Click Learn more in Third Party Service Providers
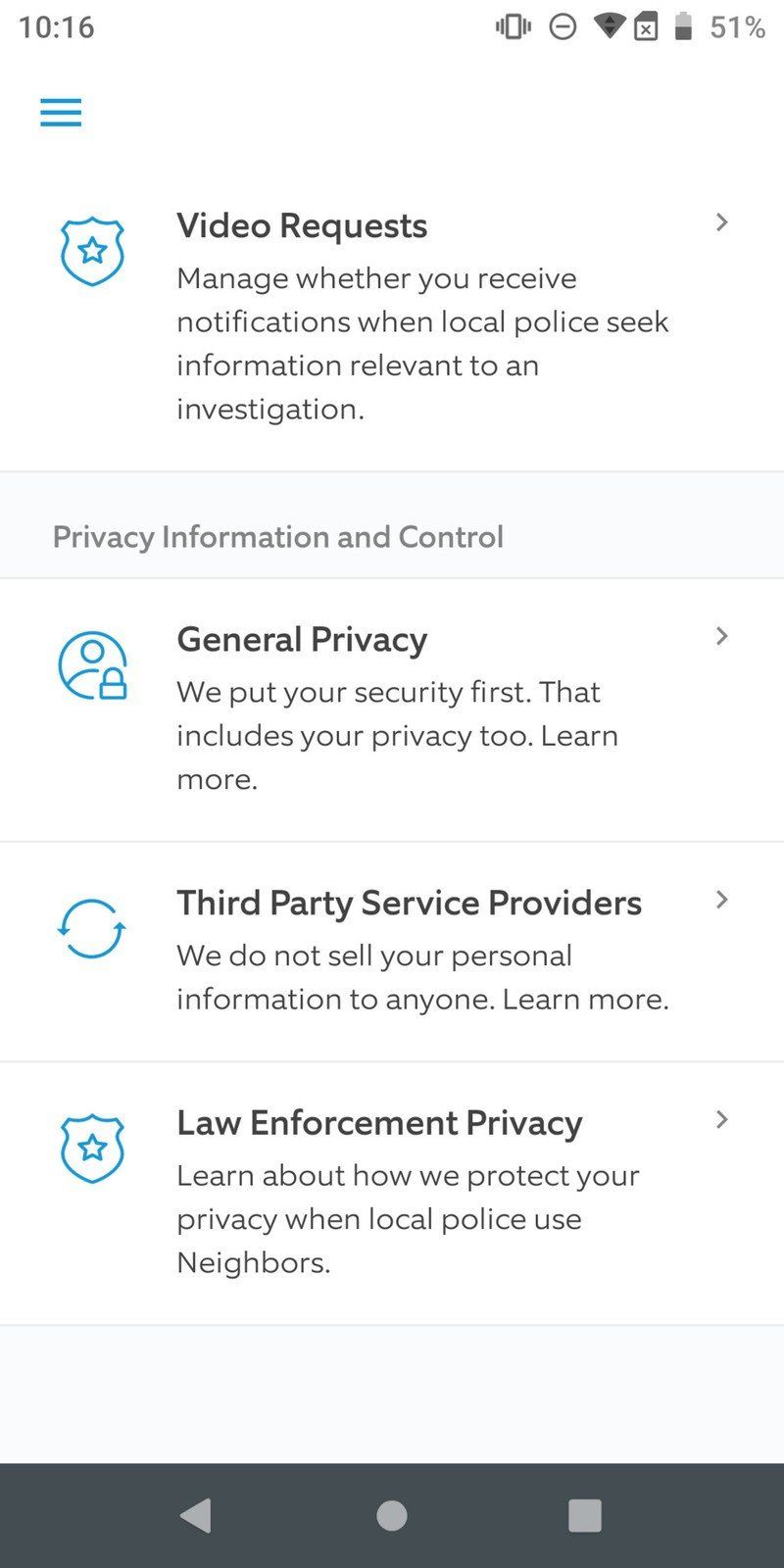Screen dimensions: 784x1568 pos(585,999)
